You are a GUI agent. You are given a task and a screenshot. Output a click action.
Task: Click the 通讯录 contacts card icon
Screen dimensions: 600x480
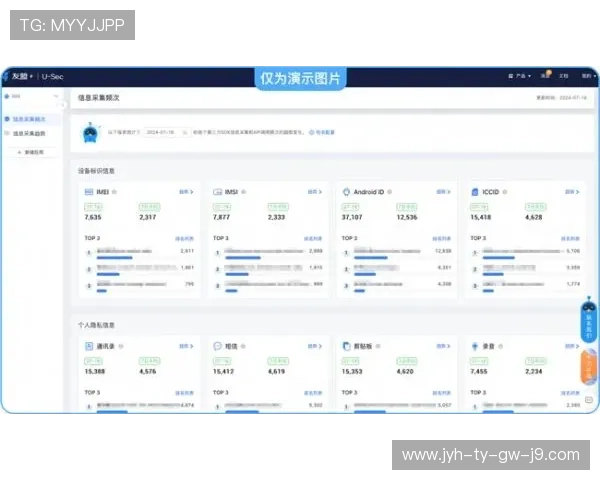pos(89,346)
